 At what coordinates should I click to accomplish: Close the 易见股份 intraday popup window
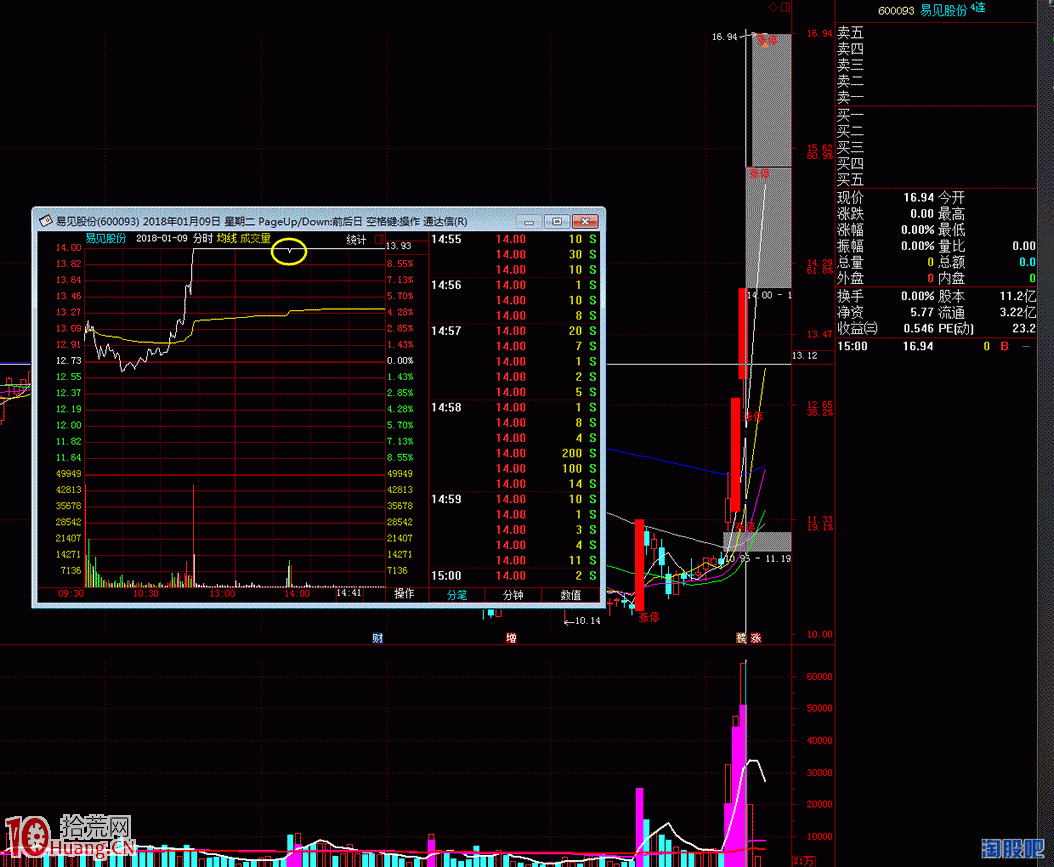[585, 221]
